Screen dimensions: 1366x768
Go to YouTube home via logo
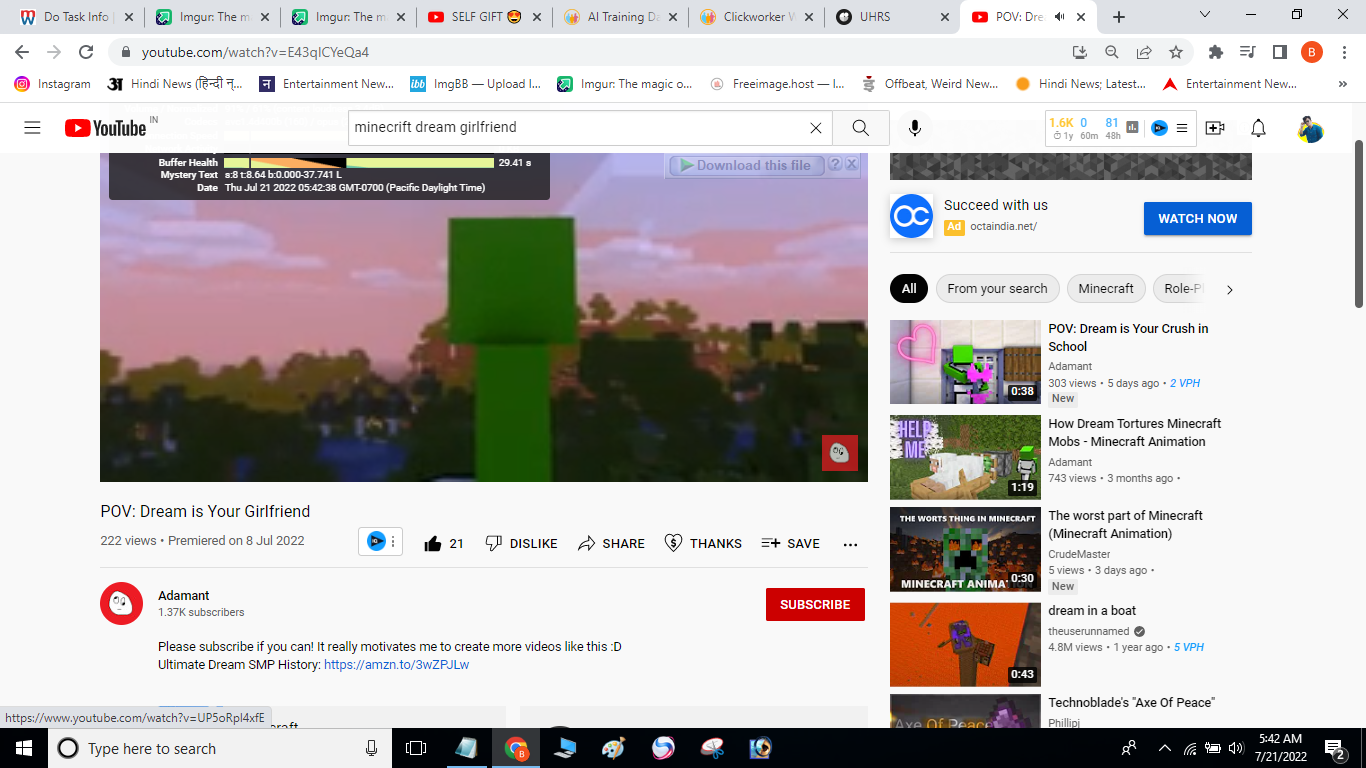[x=106, y=127]
